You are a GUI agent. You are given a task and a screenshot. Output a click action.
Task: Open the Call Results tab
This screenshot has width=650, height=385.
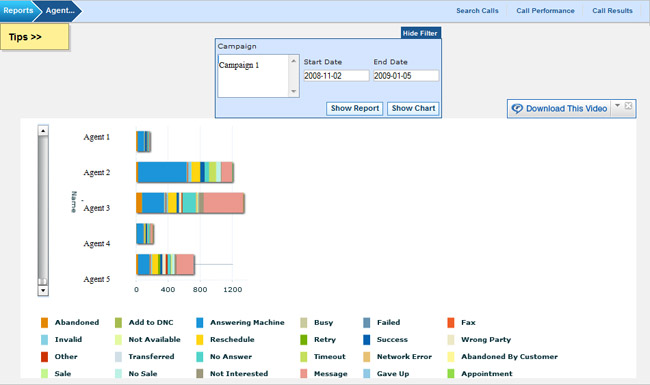[x=612, y=11]
